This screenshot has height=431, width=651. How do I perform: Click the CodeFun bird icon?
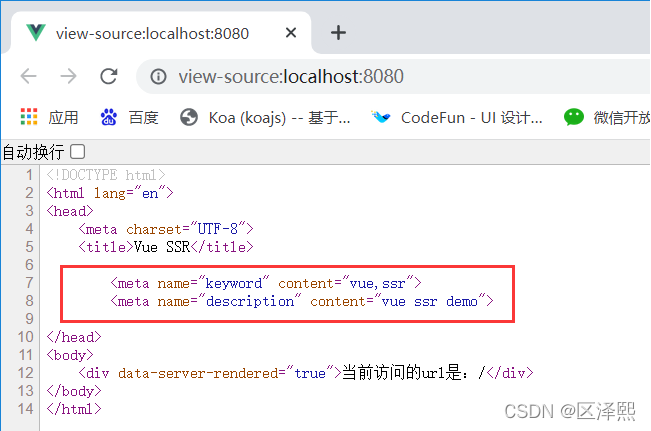381,117
